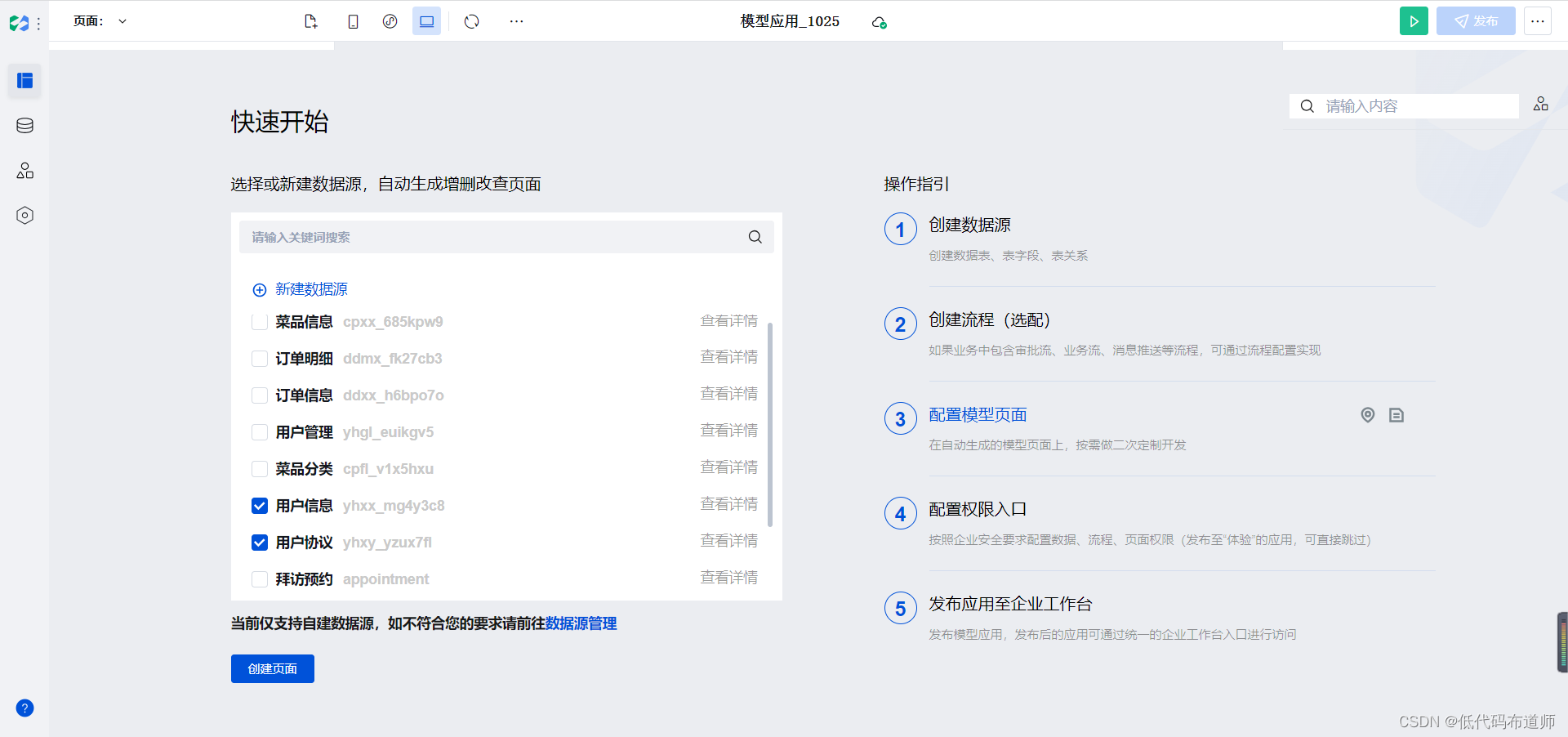View details for 用户管理
The image size is (1568, 737).
click(728, 431)
